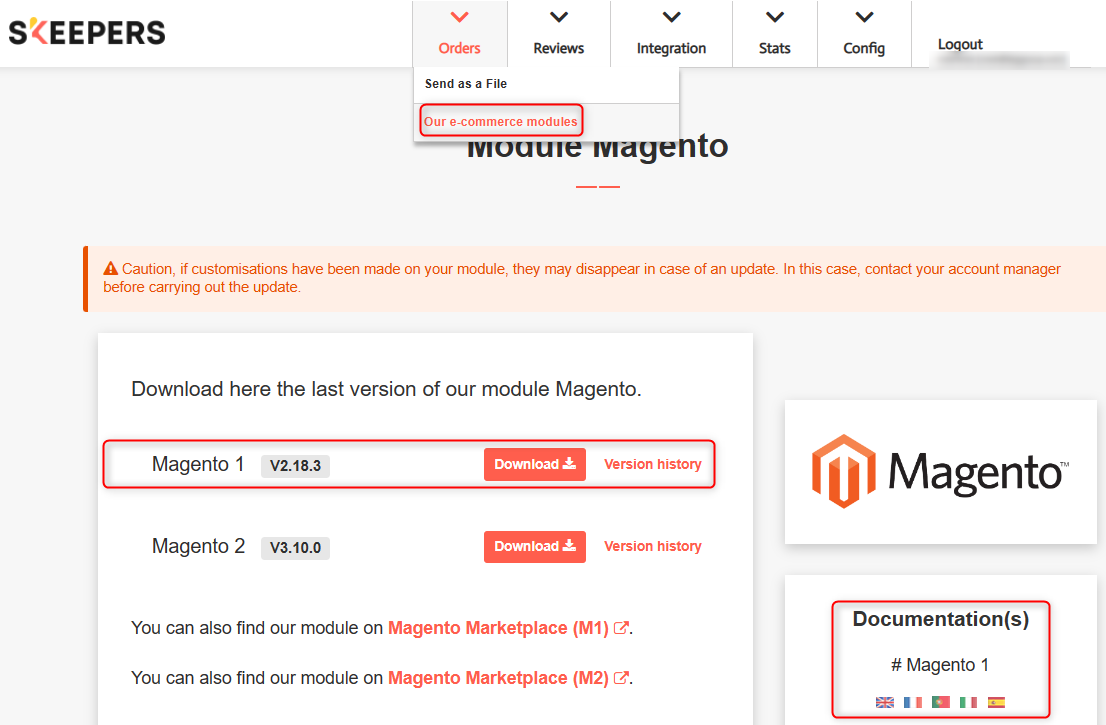Open Magento 1 Version history

coord(652,464)
